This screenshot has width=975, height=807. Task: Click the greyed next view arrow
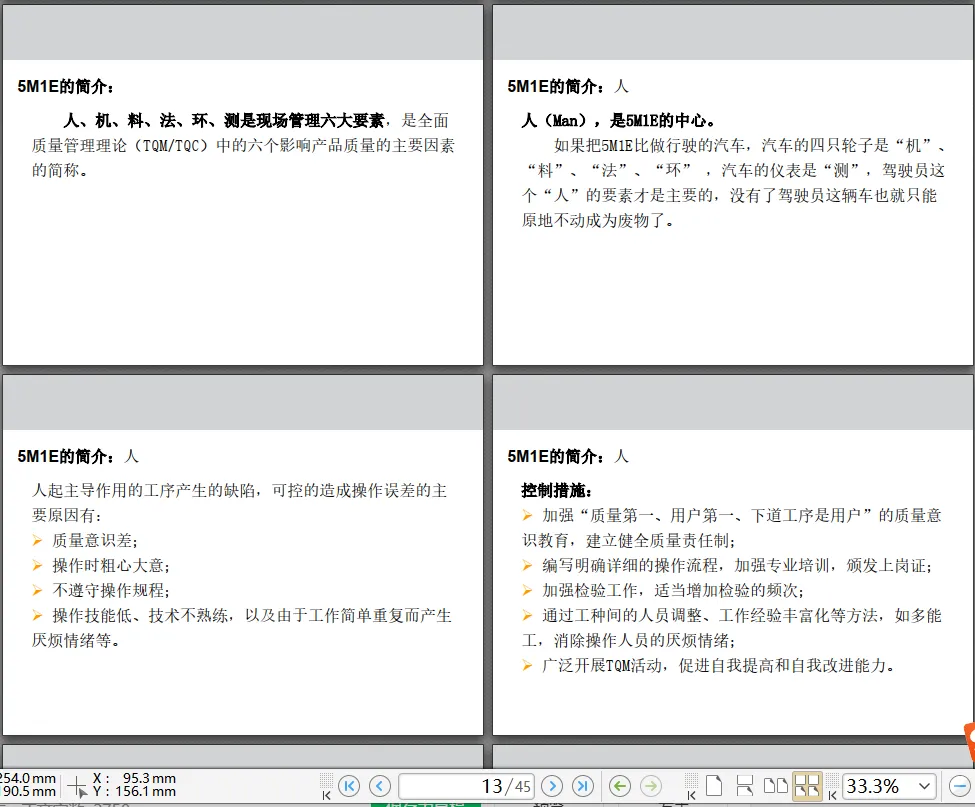pos(650,786)
